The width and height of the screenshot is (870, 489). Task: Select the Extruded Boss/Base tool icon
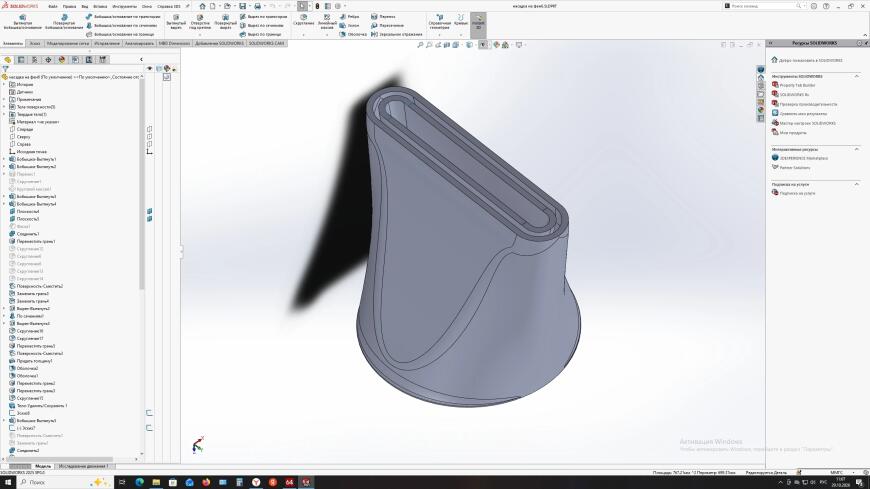pyautogui.click(x=23, y=18)
